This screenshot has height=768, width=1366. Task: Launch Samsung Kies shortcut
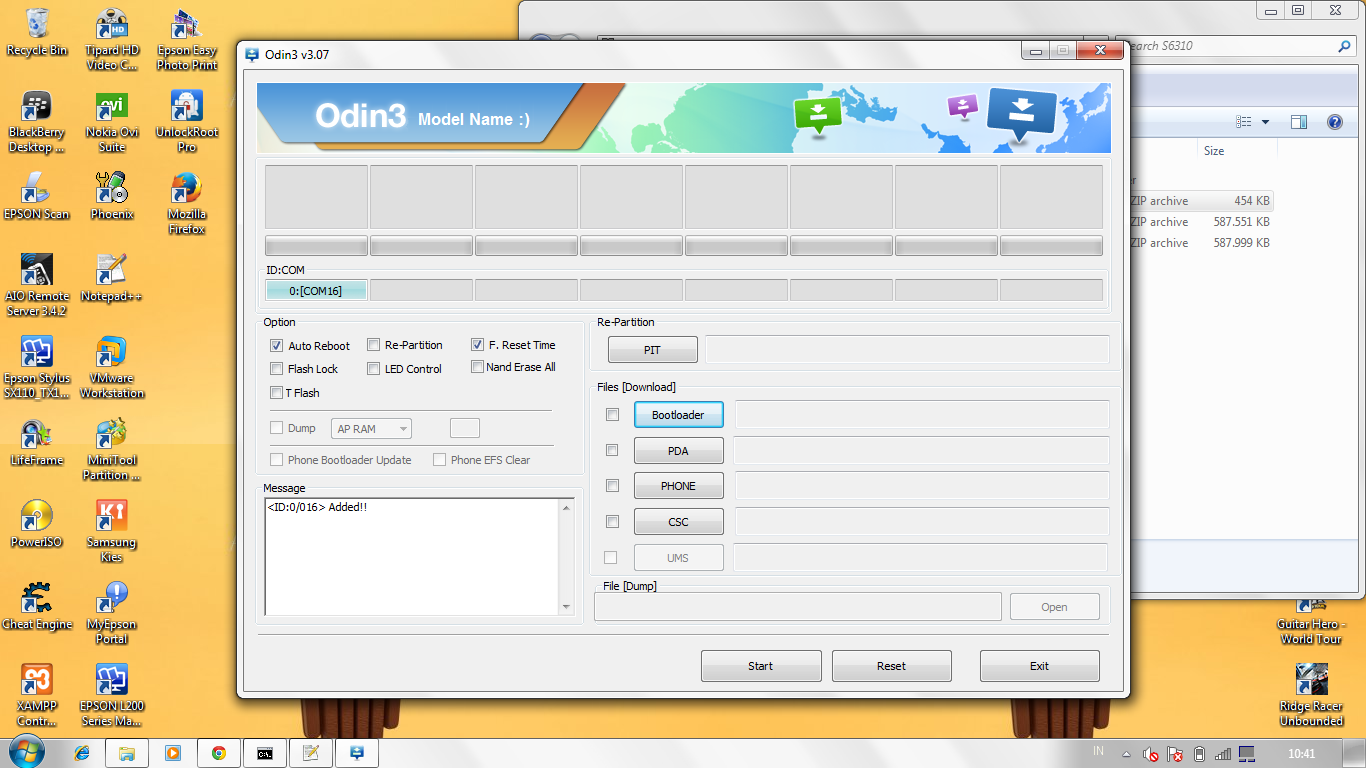[111, 532]
